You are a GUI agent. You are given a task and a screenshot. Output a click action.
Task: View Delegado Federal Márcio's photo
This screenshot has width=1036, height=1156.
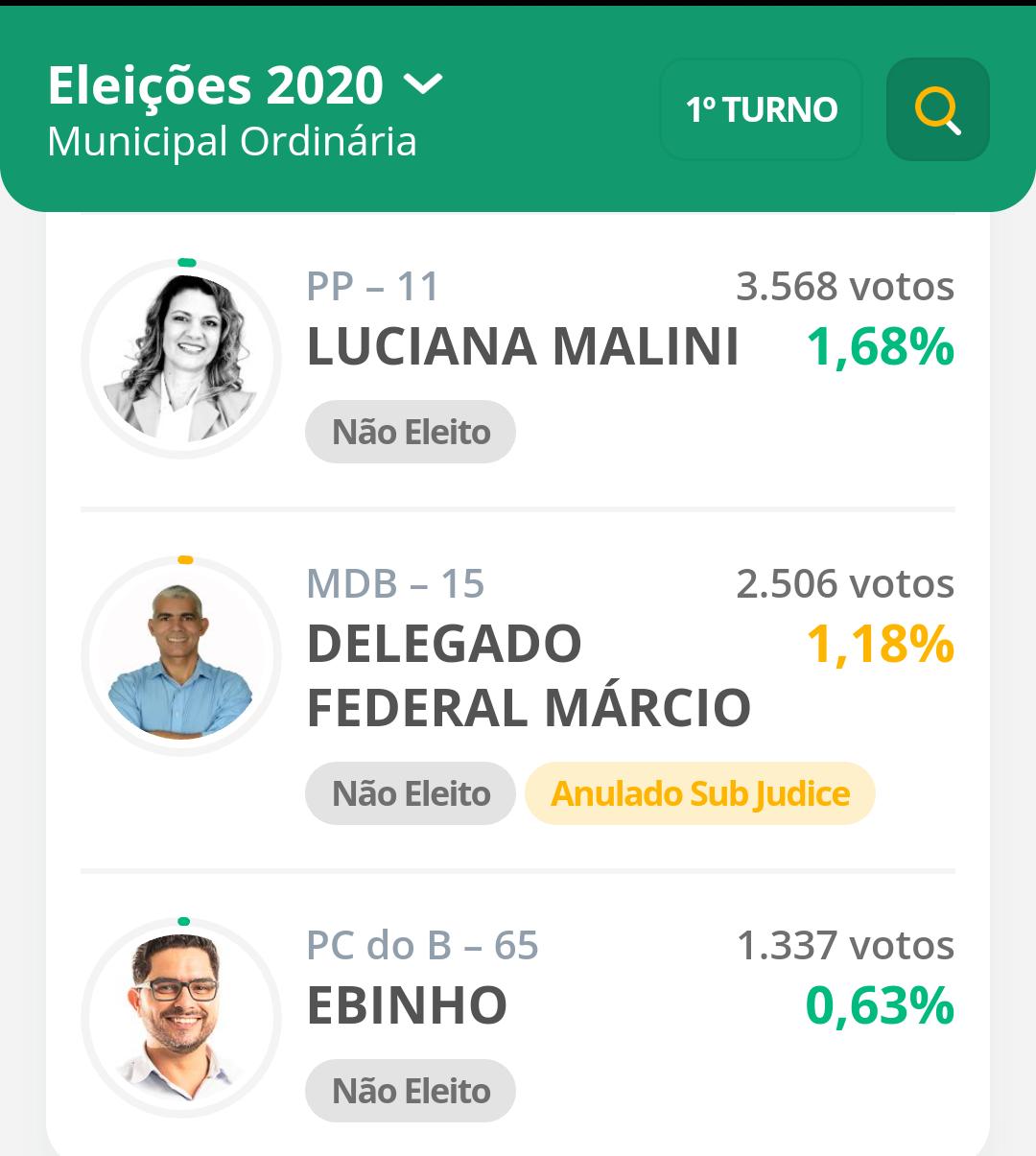[x=180, y=656]
